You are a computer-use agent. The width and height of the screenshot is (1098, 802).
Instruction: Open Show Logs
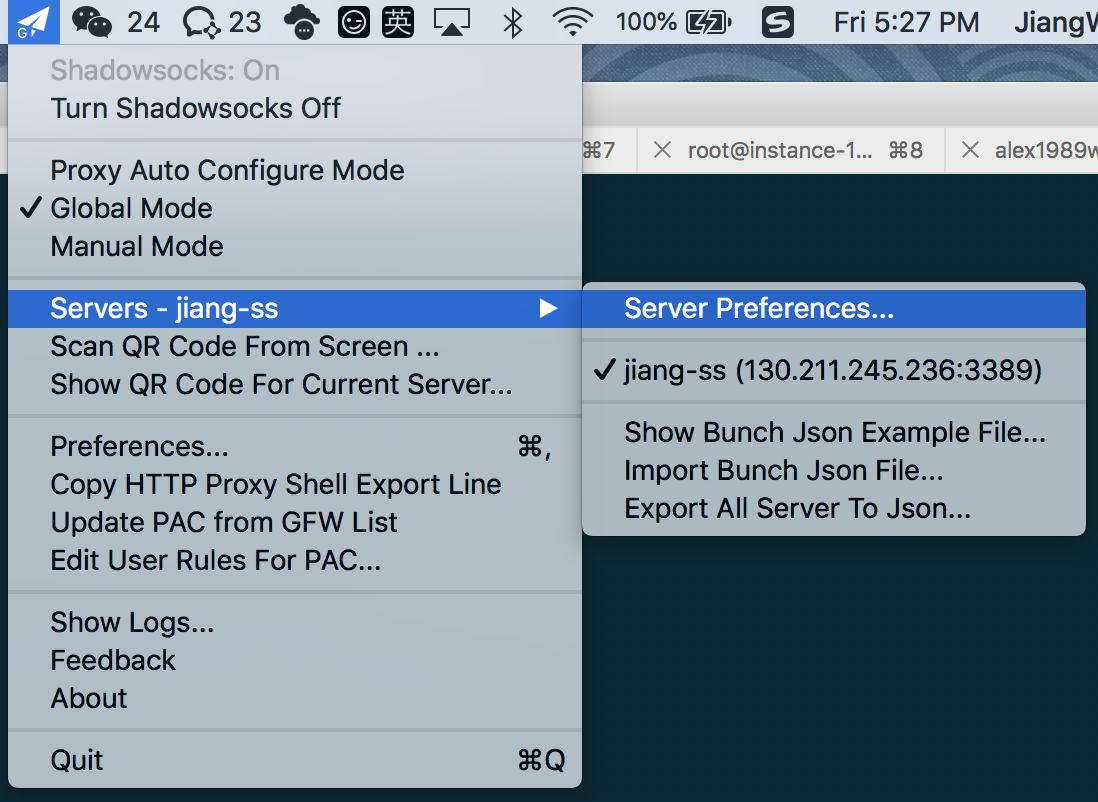pos(295,622)
